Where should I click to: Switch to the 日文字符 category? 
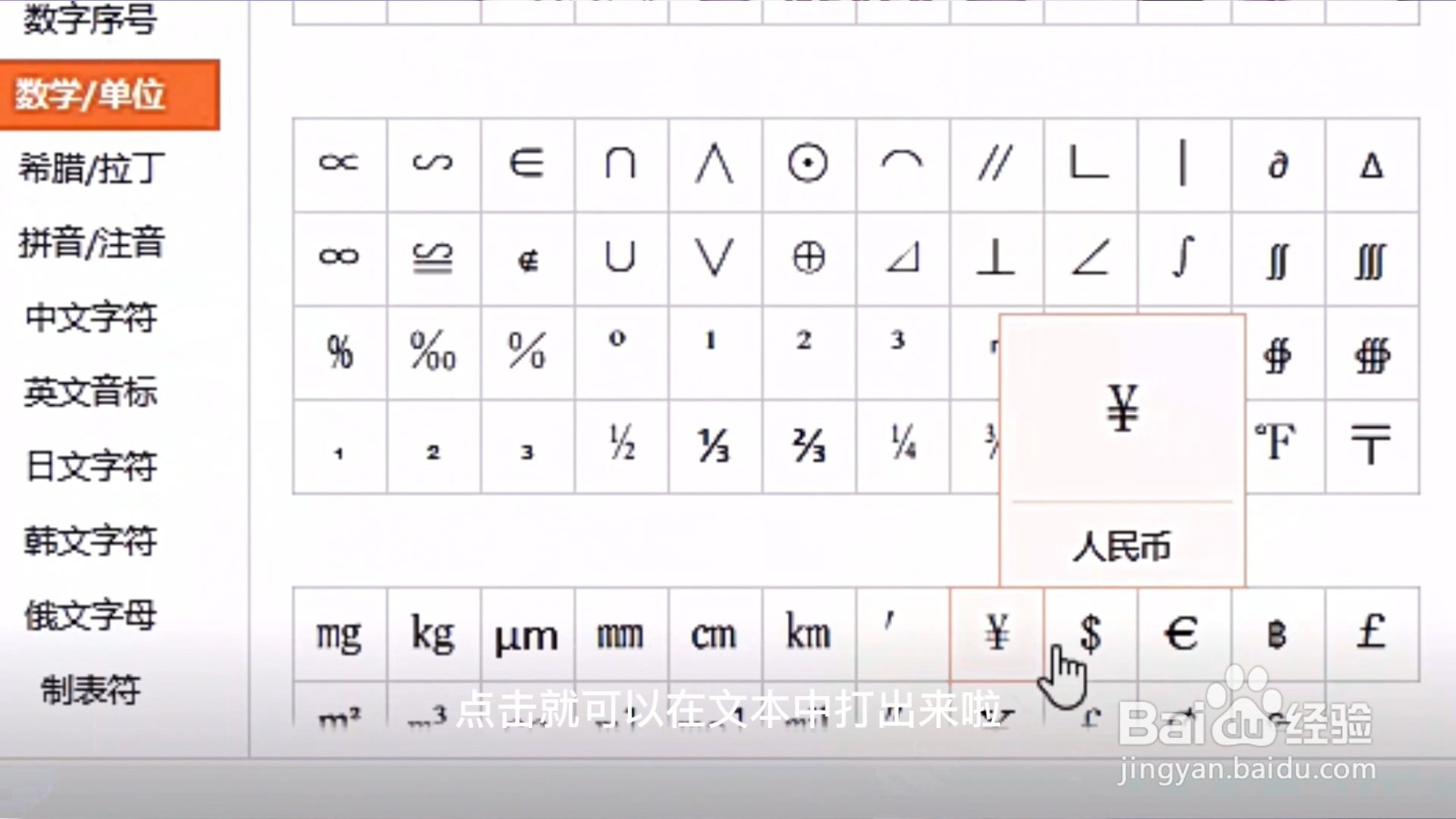[x=91, y=467]
